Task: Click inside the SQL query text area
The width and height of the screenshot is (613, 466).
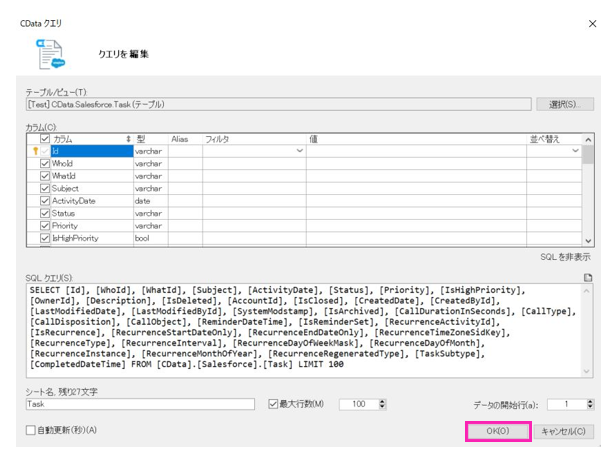Action: pyautogui.click(x=305, y=331)
